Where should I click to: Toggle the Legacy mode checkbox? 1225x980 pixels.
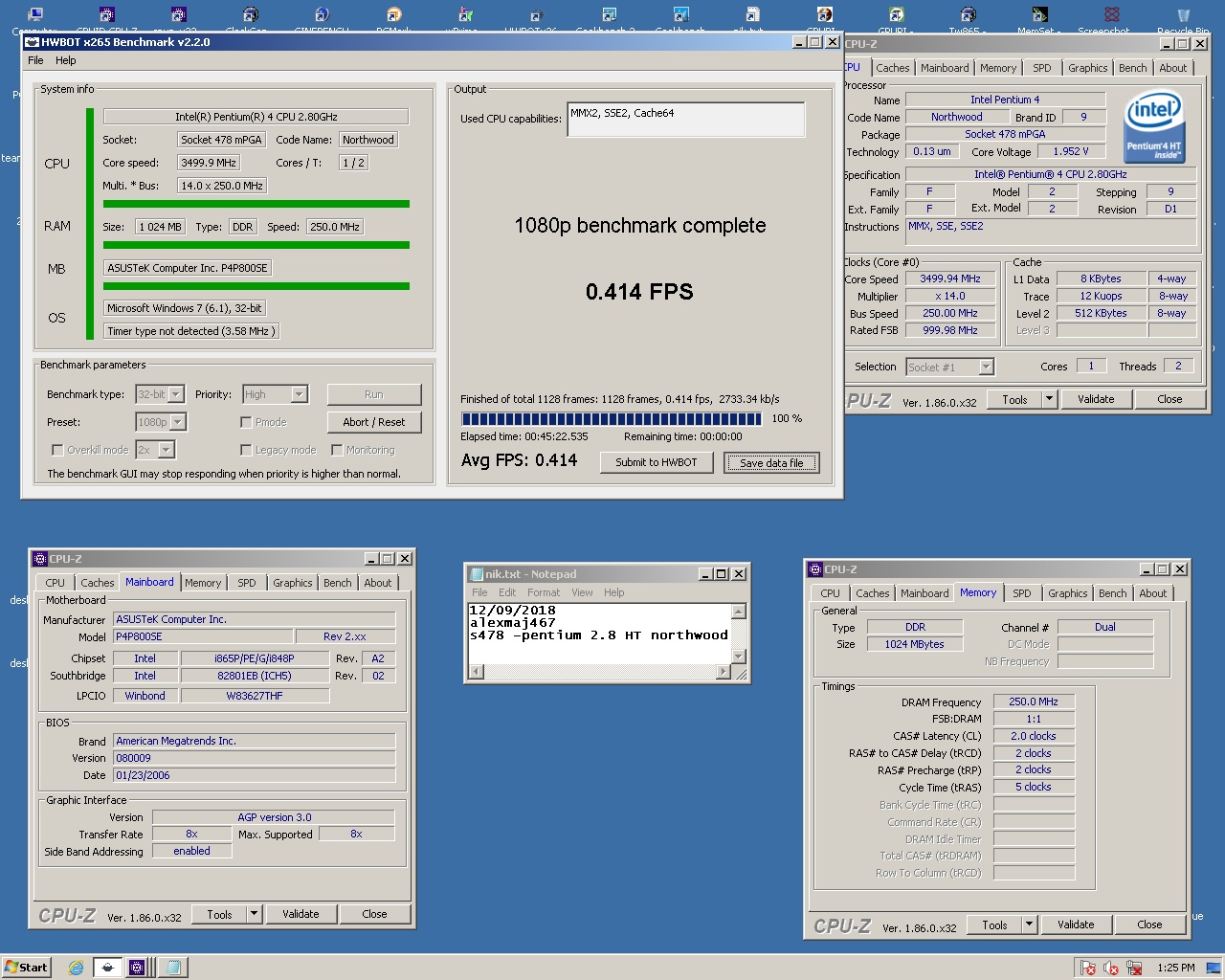tap(246, 450)
